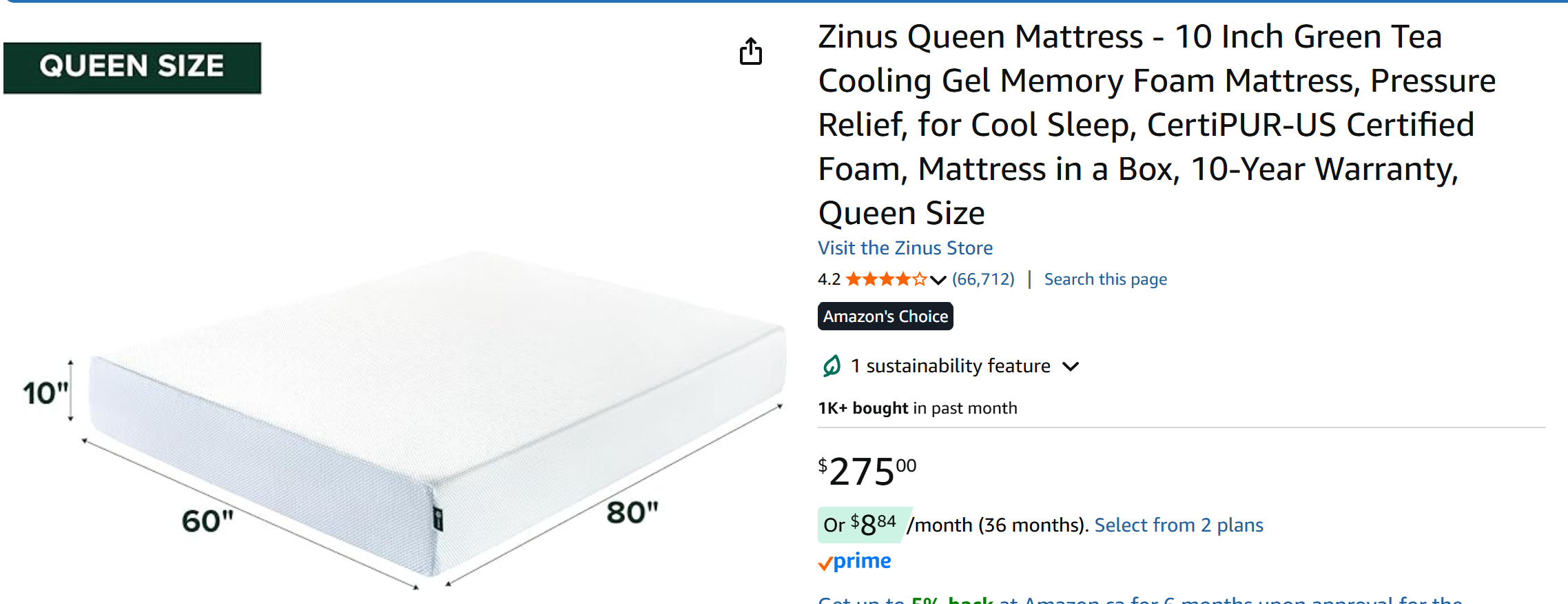The height and width of the screenshot is (604, 1568).
Task: Click the $275.00 price
Action: pos(867,472)
